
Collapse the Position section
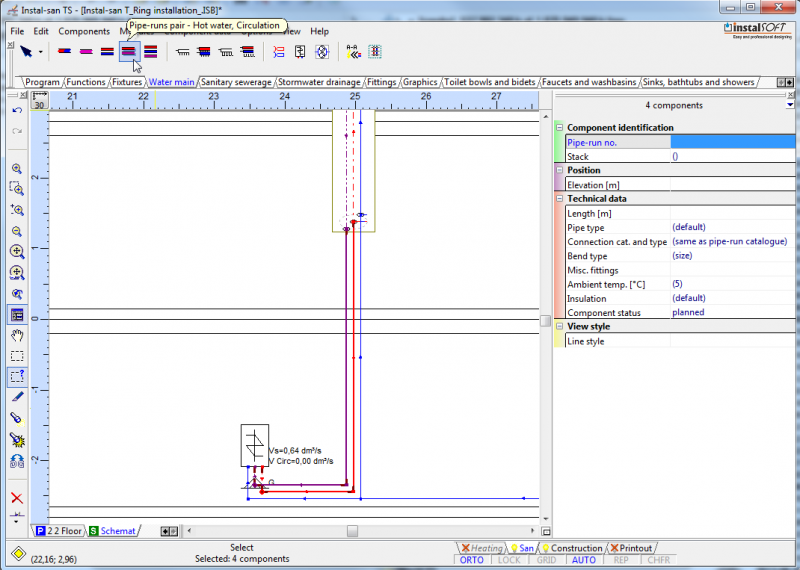[x=560, y=170]
